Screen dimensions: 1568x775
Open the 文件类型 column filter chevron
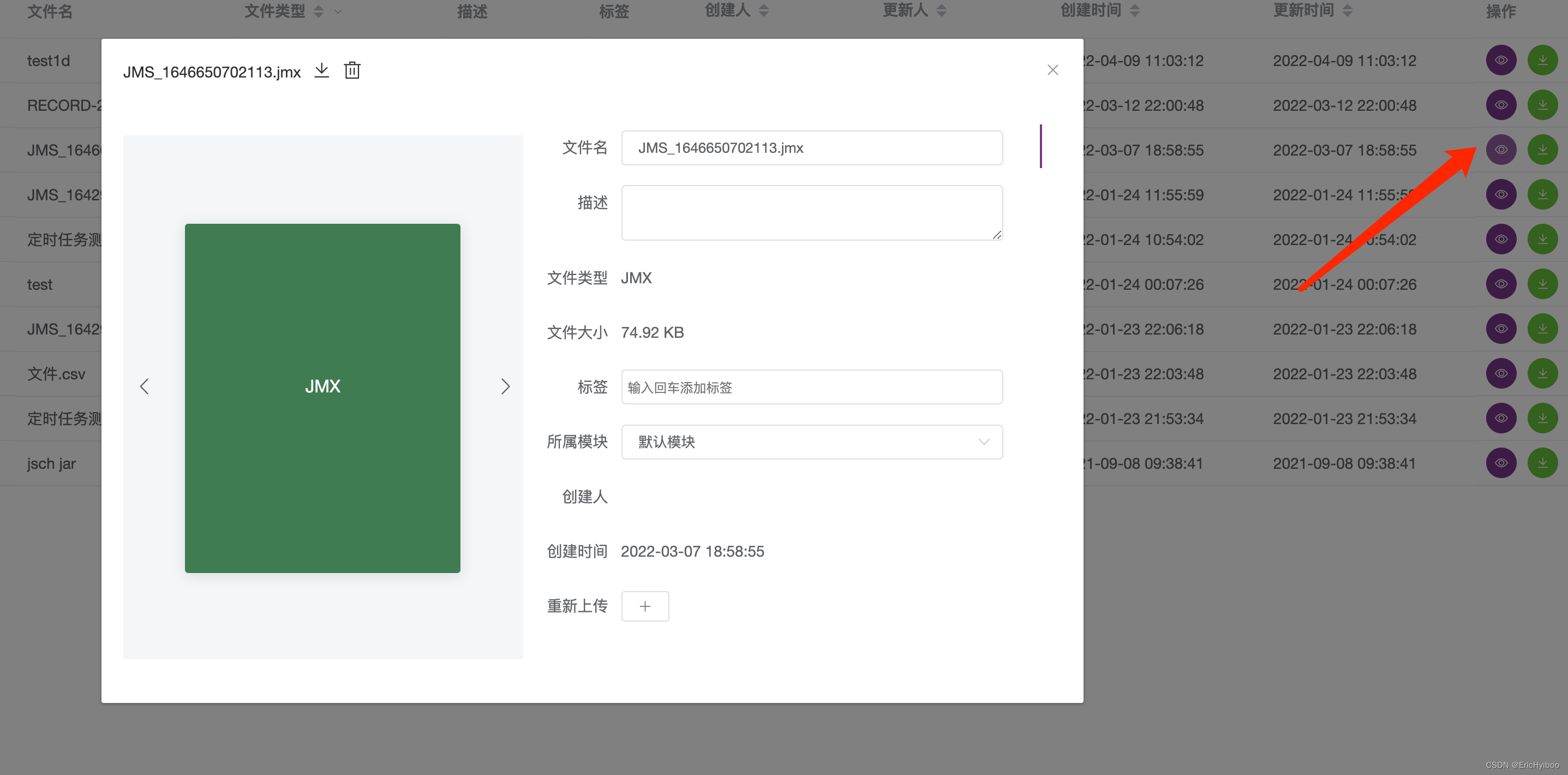338,11
